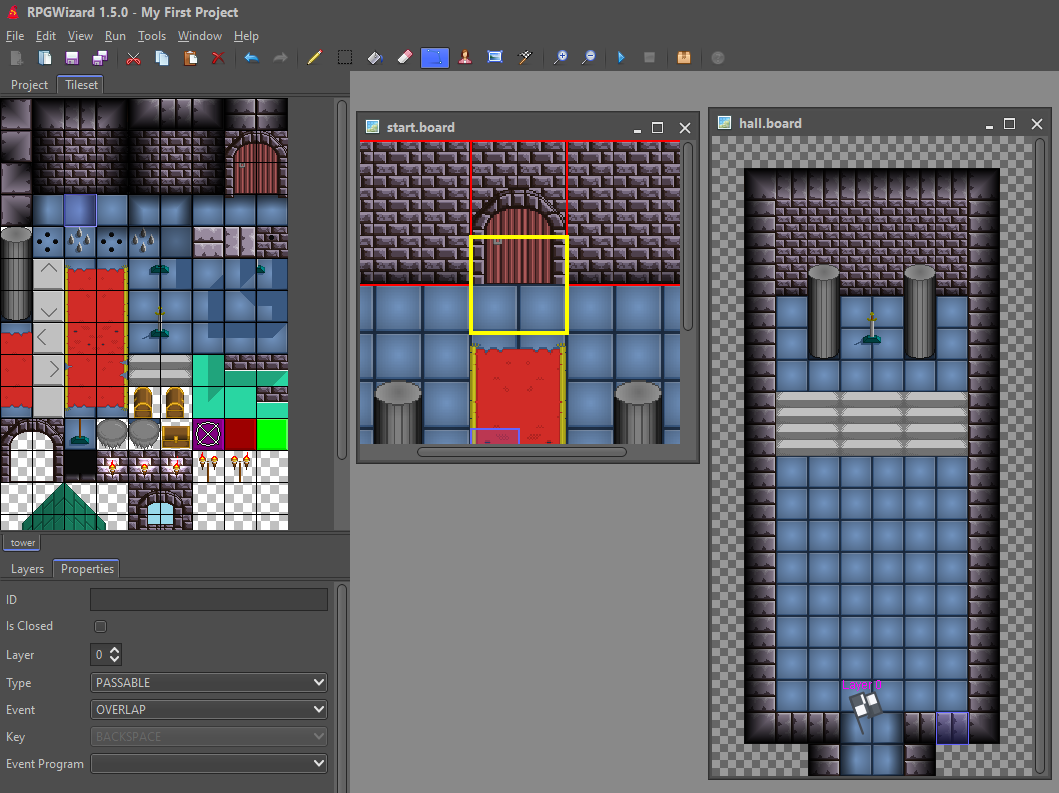Select the start position flag tool
This screenshot has width=1059, height=793.
point(525,58)
